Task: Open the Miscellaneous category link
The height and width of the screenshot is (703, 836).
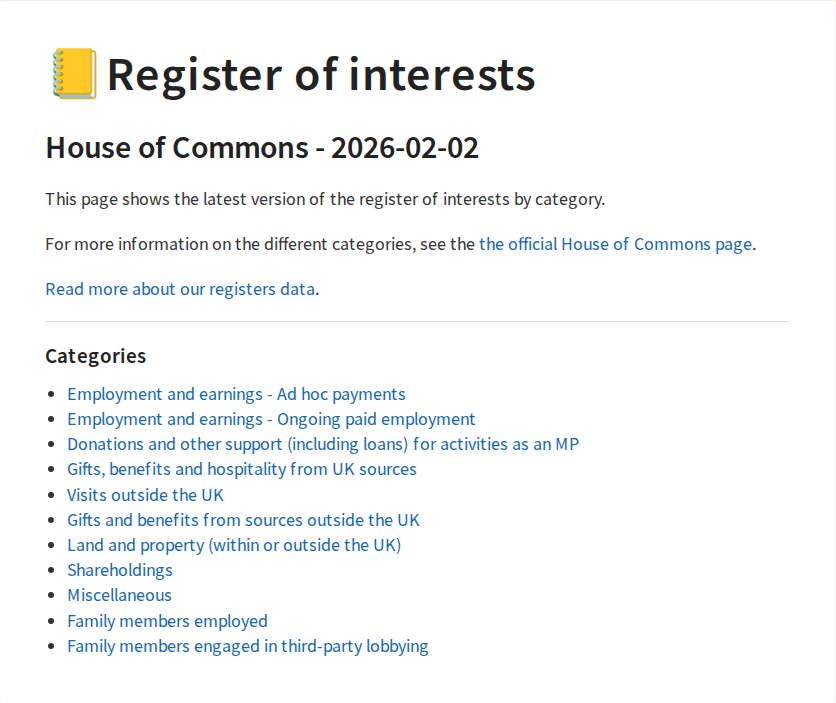Action: click(x=119, y=595)
